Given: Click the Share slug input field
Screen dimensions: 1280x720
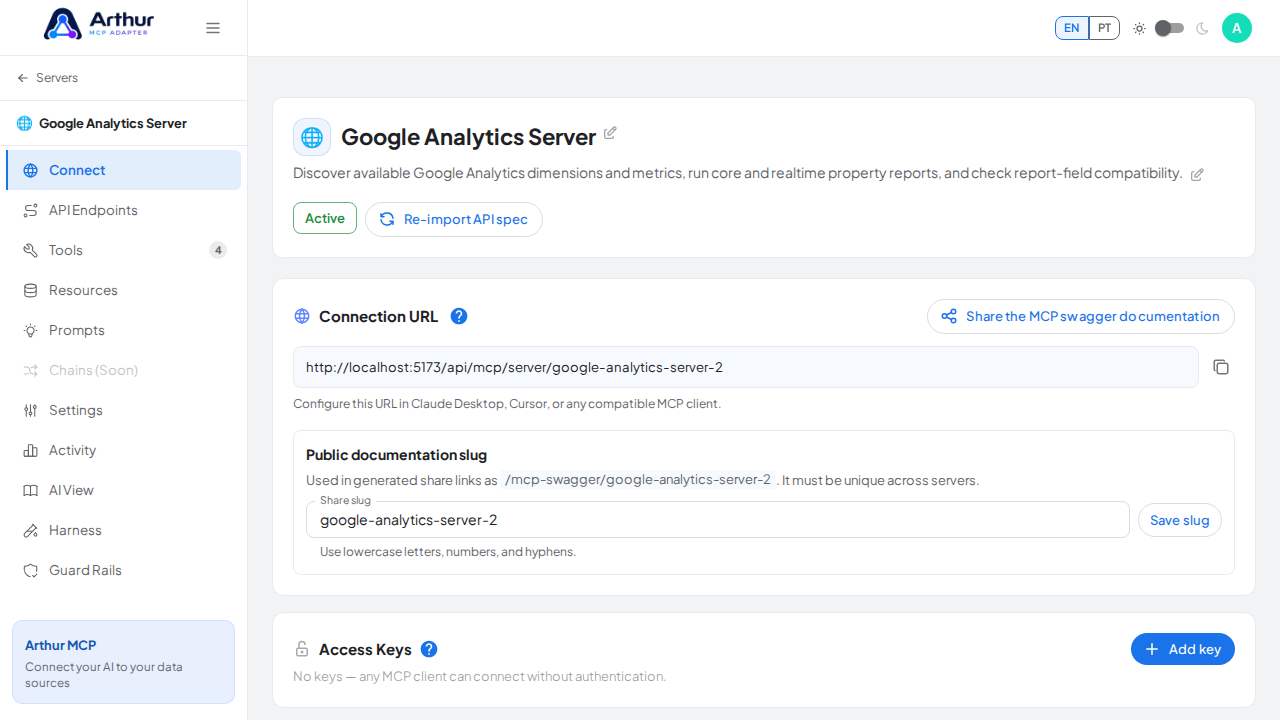Looking at the screenshot, I should (718, 520).
